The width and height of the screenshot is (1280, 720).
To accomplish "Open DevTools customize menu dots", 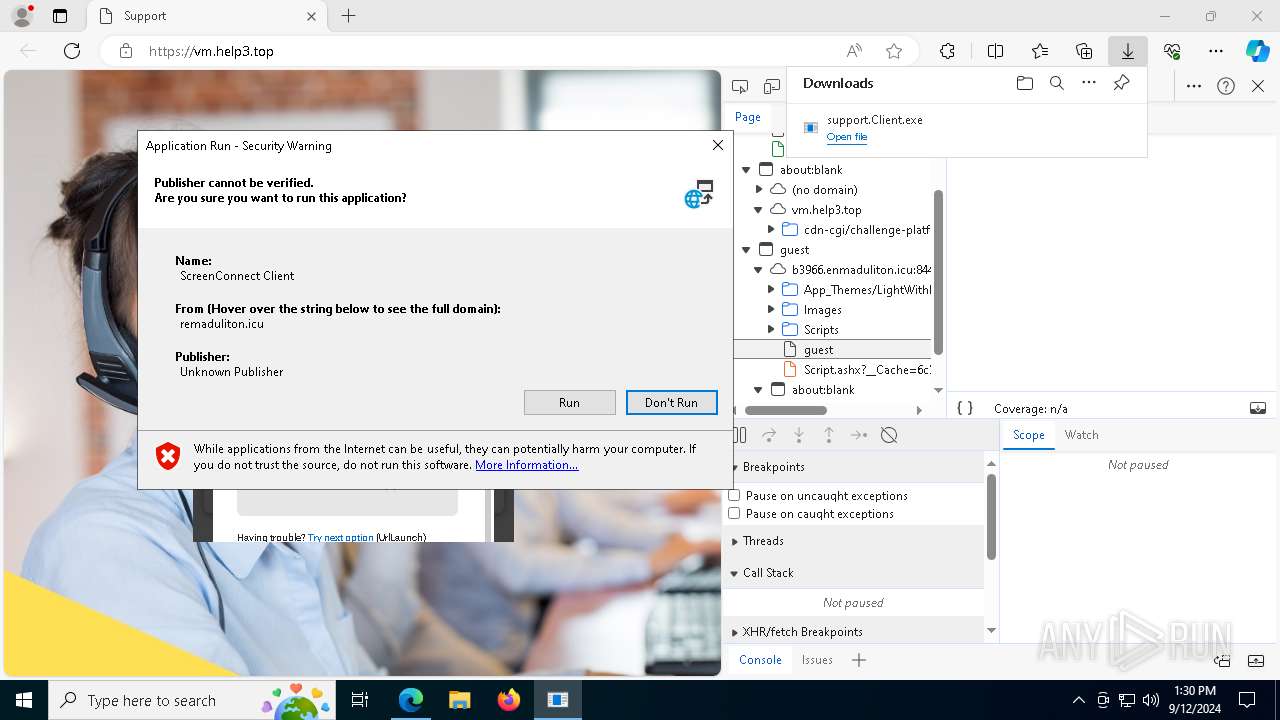I will [1194, 86].
